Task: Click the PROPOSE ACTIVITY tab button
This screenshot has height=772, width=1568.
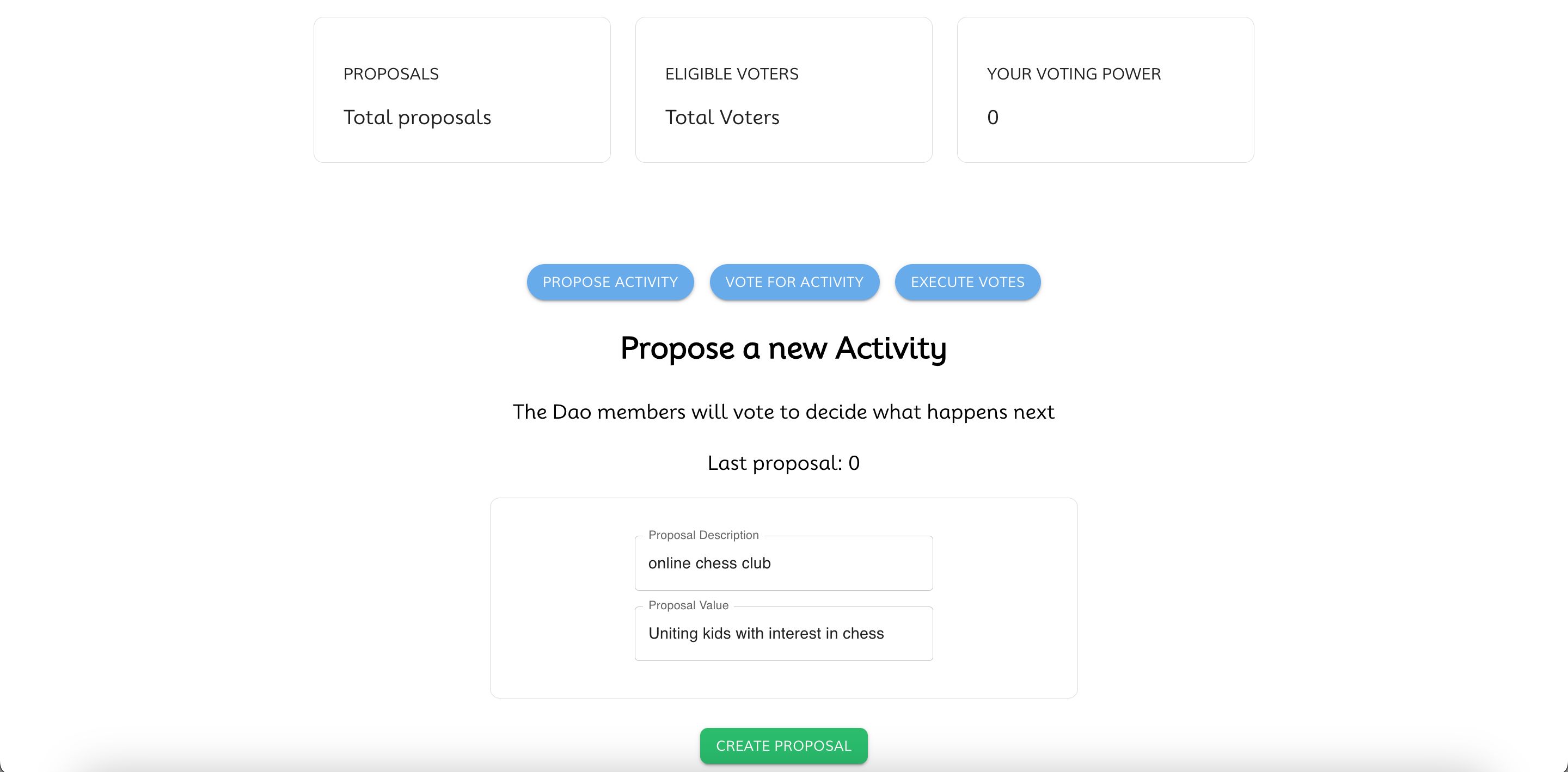Action: point(610,282)
